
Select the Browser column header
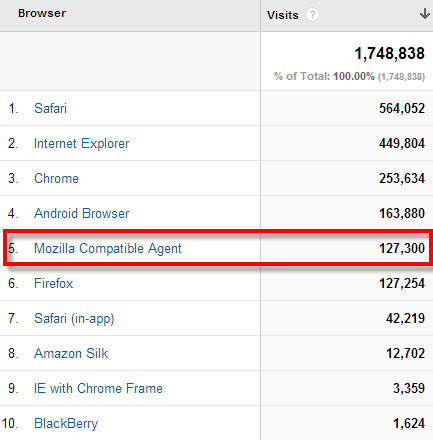point(42,13)
